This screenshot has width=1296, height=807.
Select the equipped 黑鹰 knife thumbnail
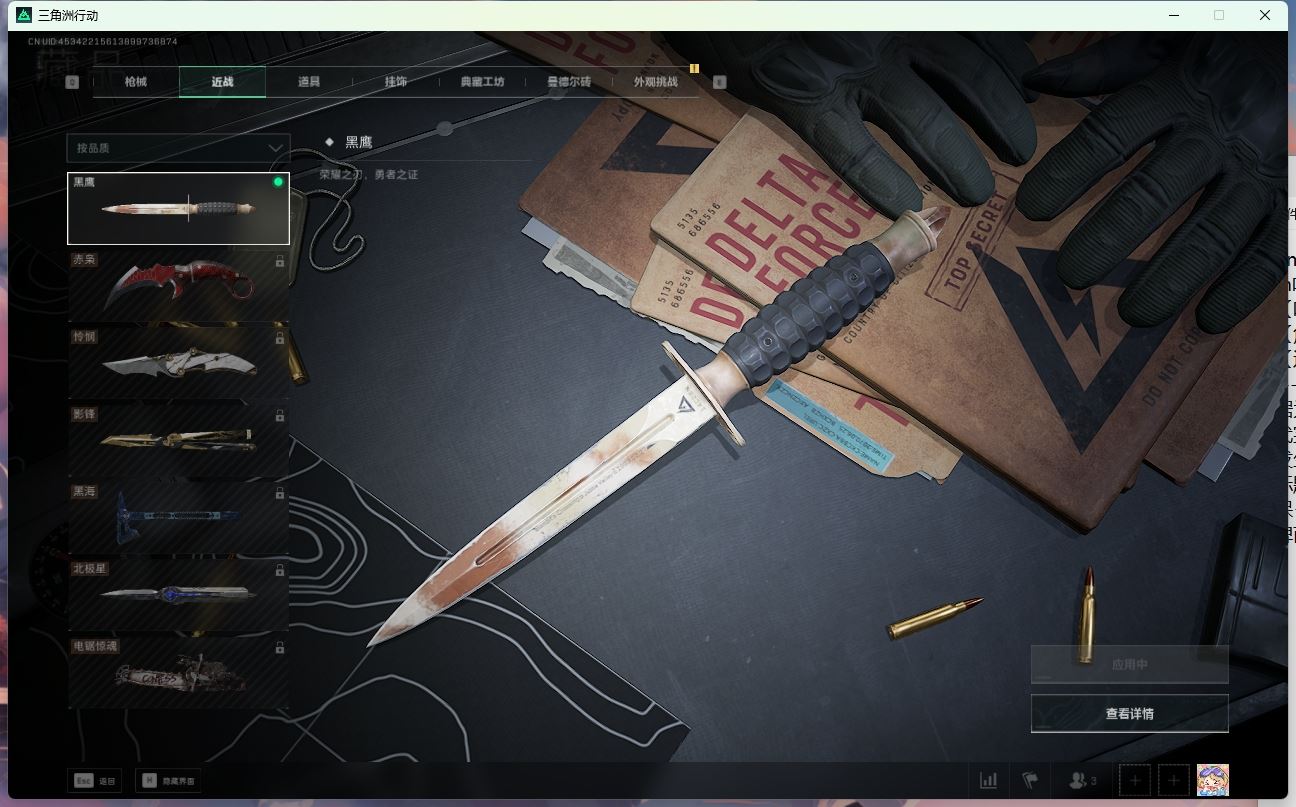coord(178,208)
